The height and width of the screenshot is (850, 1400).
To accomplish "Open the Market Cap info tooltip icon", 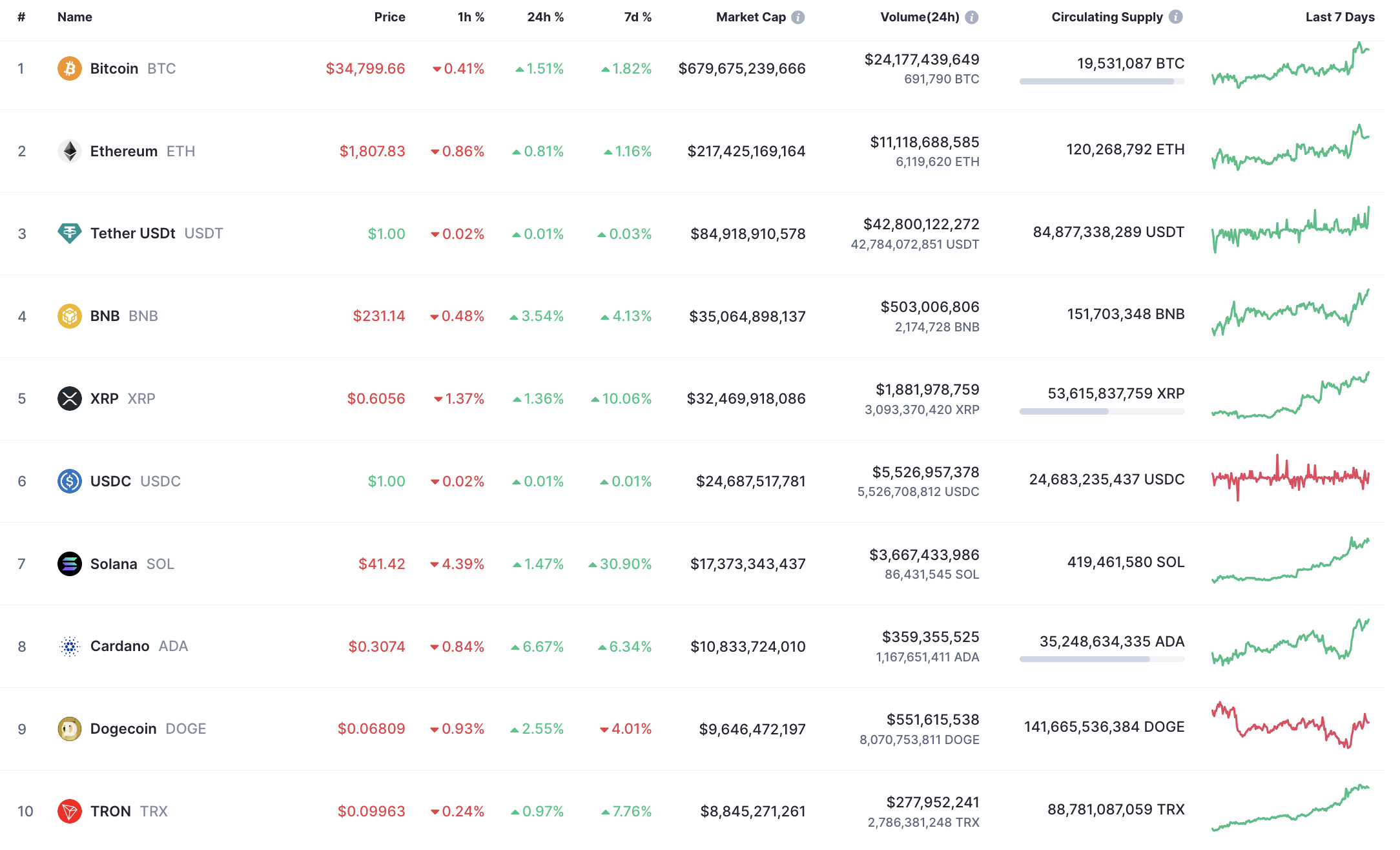I will click(798, 17).
